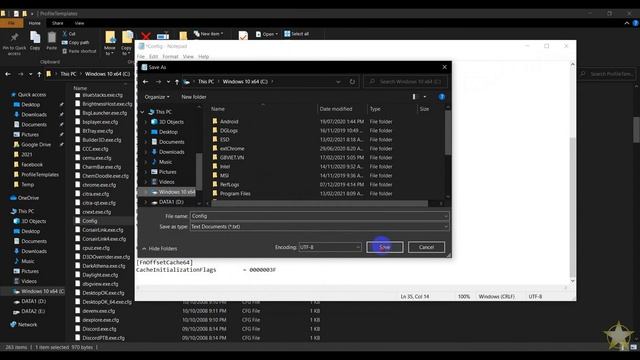
Task: Open the Encoding dropdown showing UTF-8
Action: (330, 247)
